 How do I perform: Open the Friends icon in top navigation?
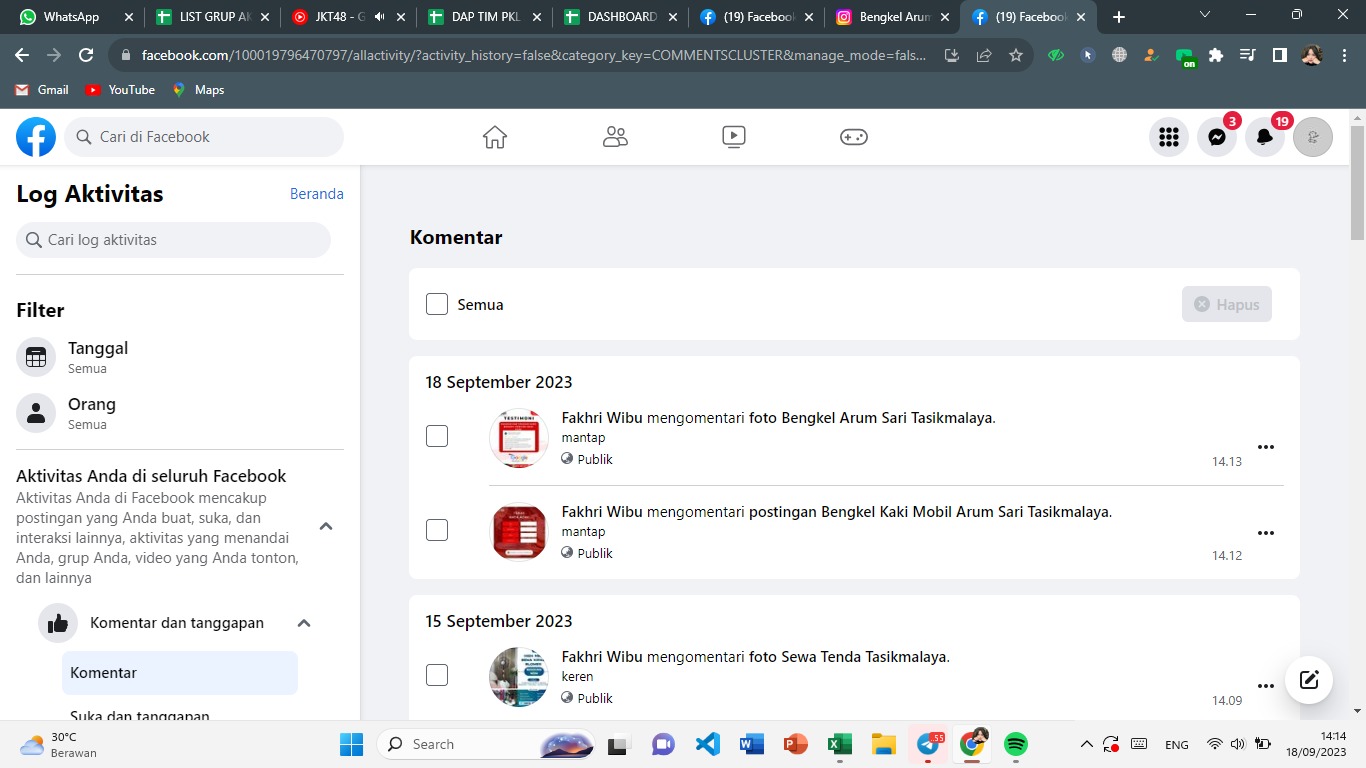coord(615,137)
